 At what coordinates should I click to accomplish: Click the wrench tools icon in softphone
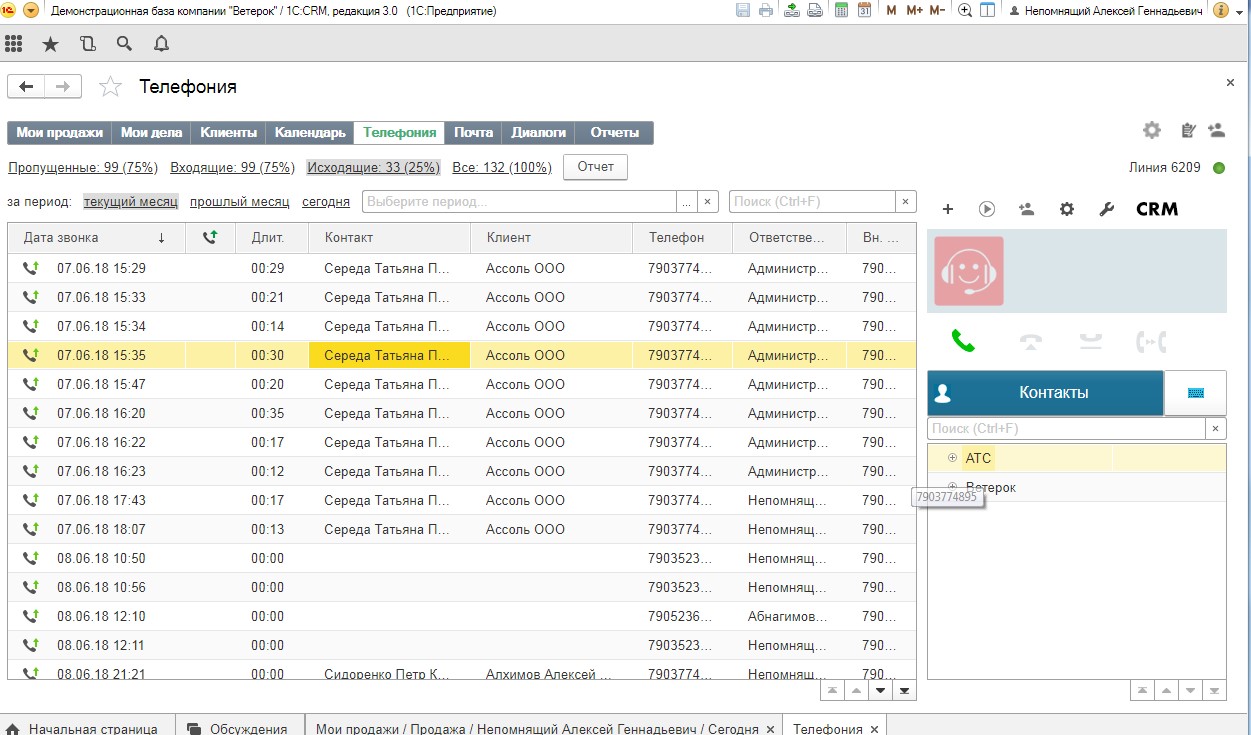click(x=1106, y=209)
